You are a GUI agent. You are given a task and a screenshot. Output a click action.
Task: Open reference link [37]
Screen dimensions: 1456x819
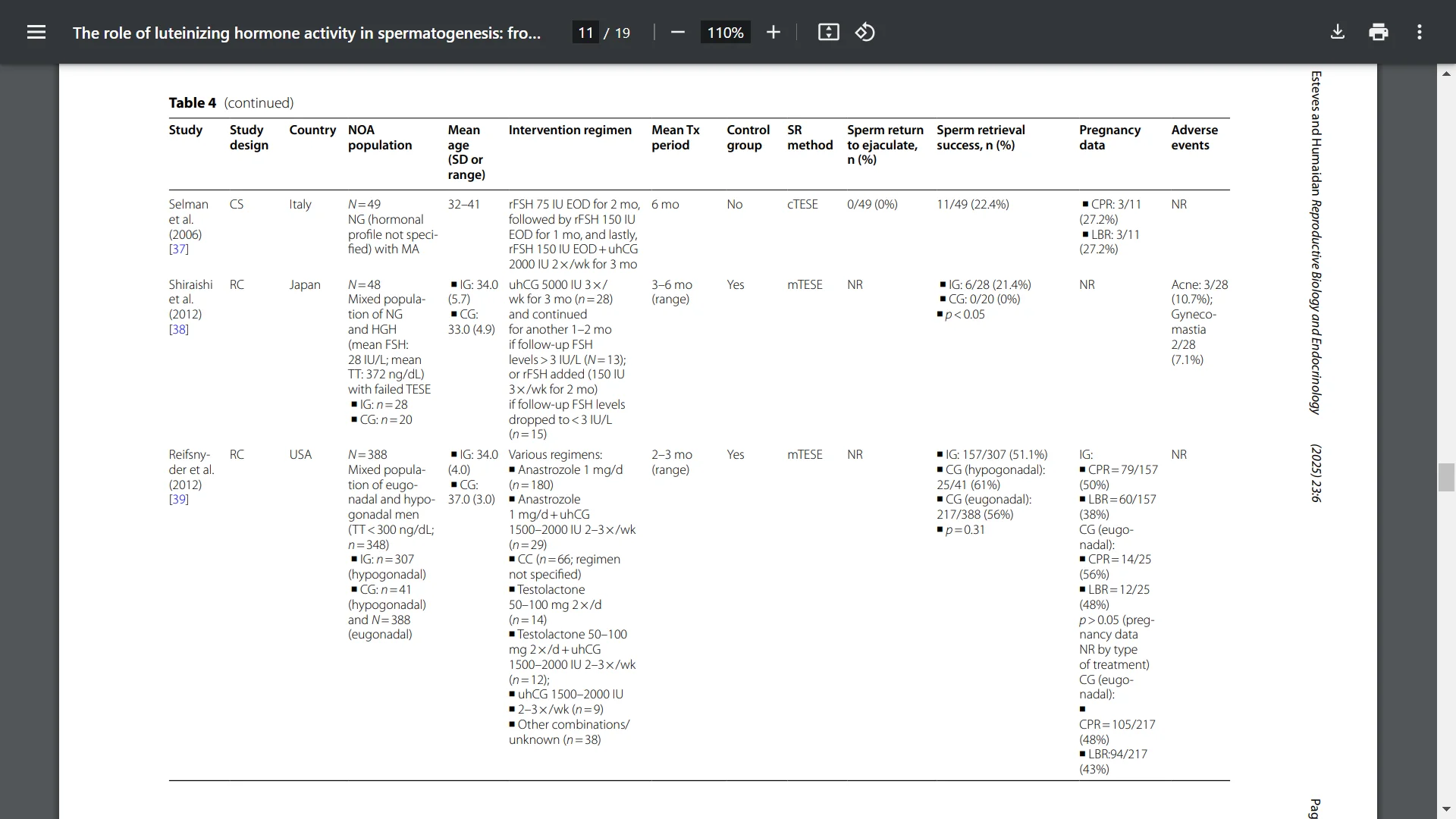tap(179, 249)
